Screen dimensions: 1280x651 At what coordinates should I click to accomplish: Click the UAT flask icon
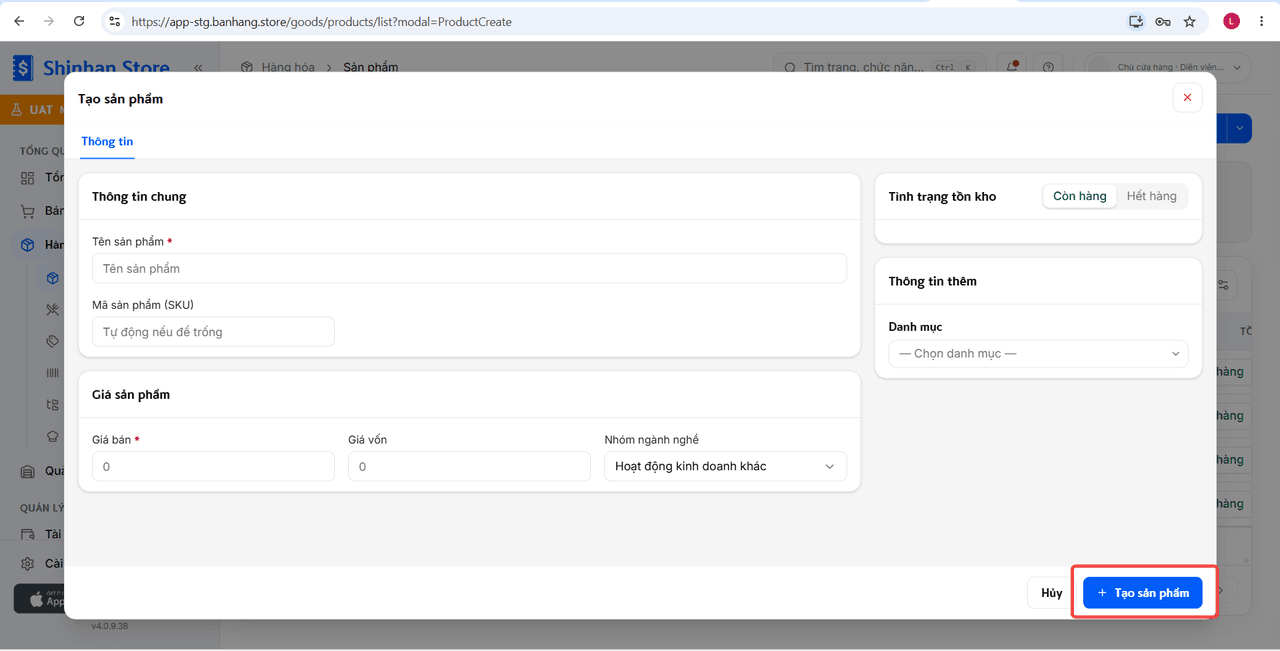coord(16,109)
